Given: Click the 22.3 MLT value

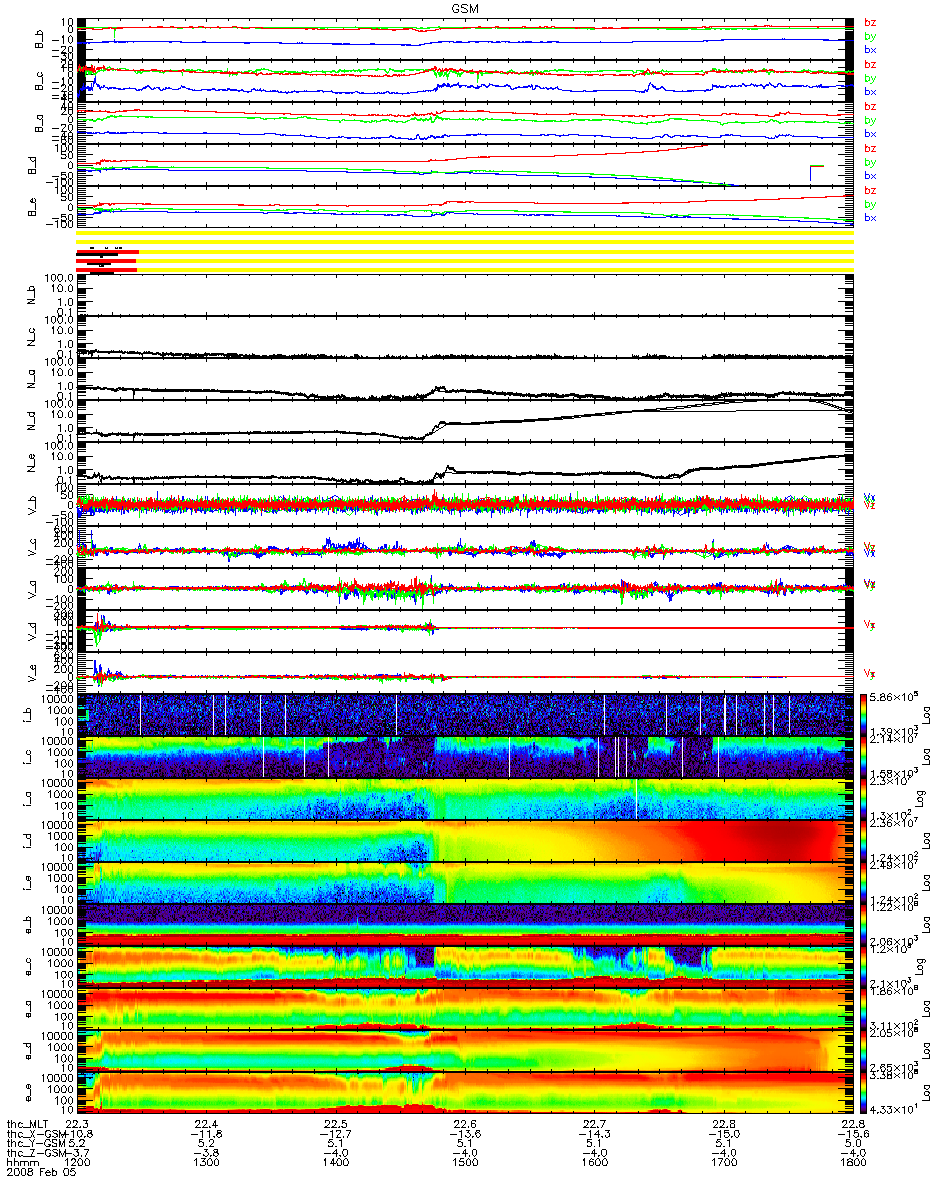Looking at the screenshot, I should [x=78, y=1124].
